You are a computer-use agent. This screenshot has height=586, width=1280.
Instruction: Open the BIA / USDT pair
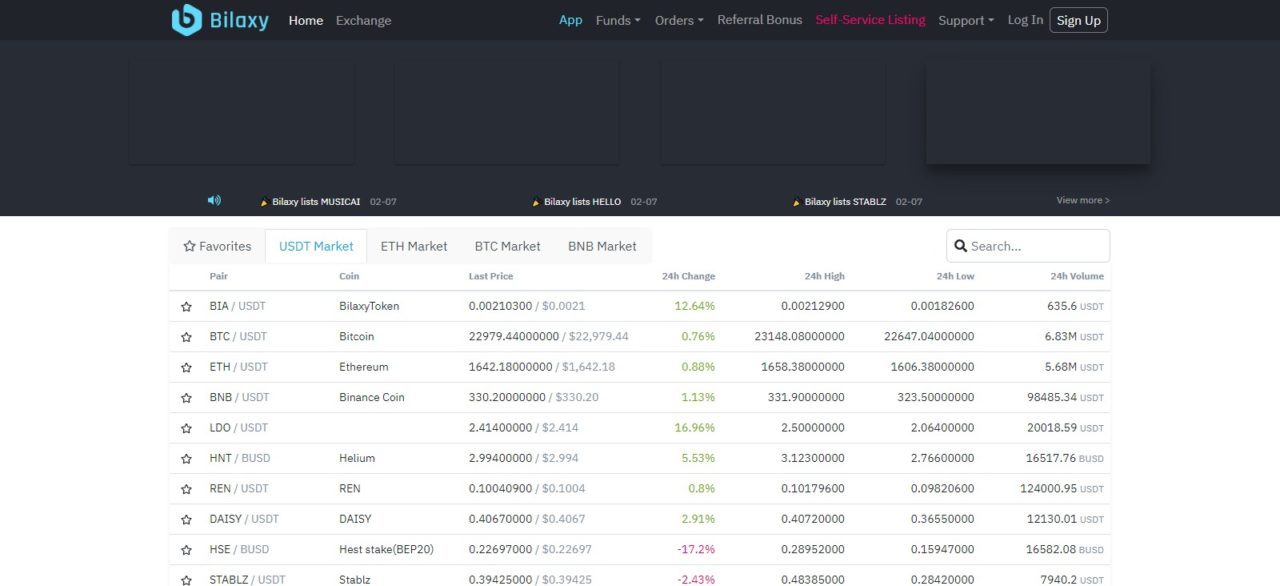(x=237, y=306)
